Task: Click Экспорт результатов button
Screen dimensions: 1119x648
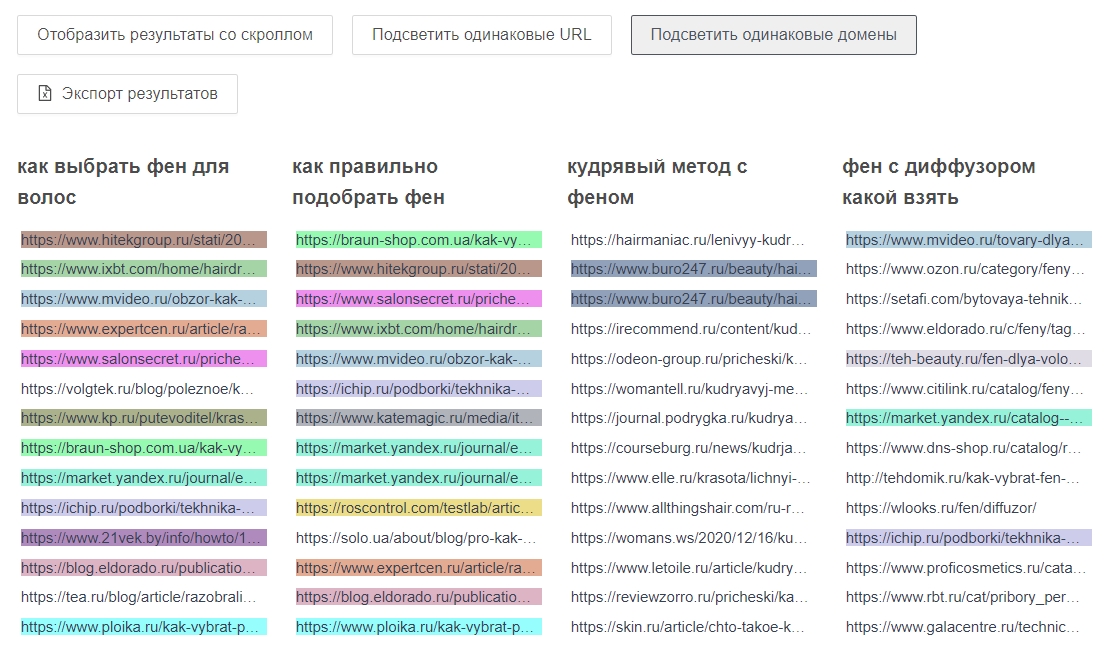Action: [x=127, y=94]
